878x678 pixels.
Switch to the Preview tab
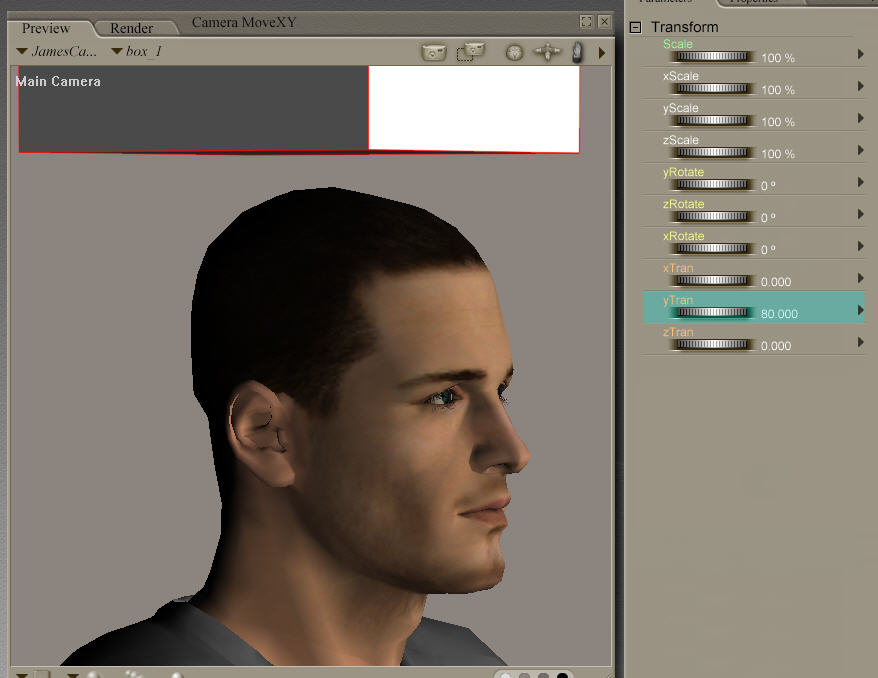coord(46,28)
